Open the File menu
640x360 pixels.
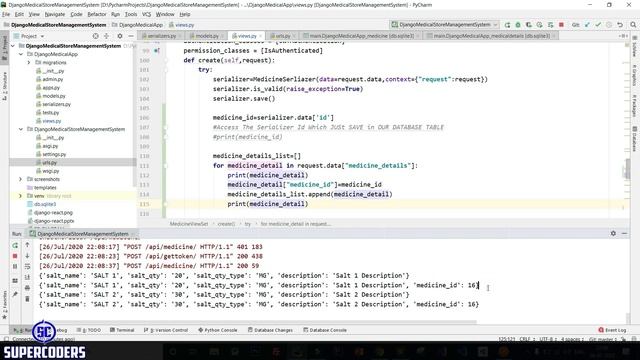point(6,14)
